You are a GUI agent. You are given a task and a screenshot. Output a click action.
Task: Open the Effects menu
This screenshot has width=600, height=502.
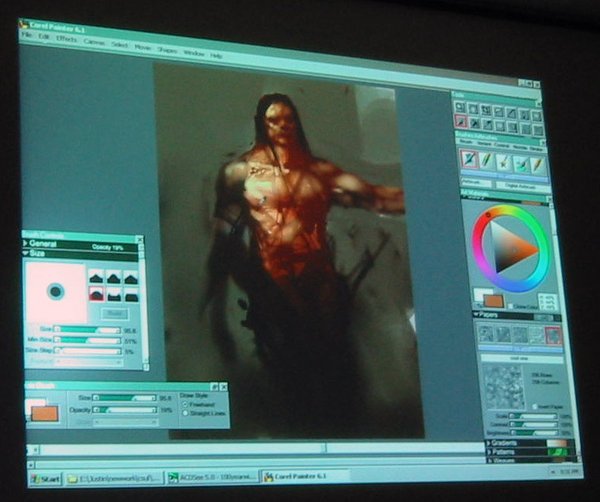coord(66,39)
